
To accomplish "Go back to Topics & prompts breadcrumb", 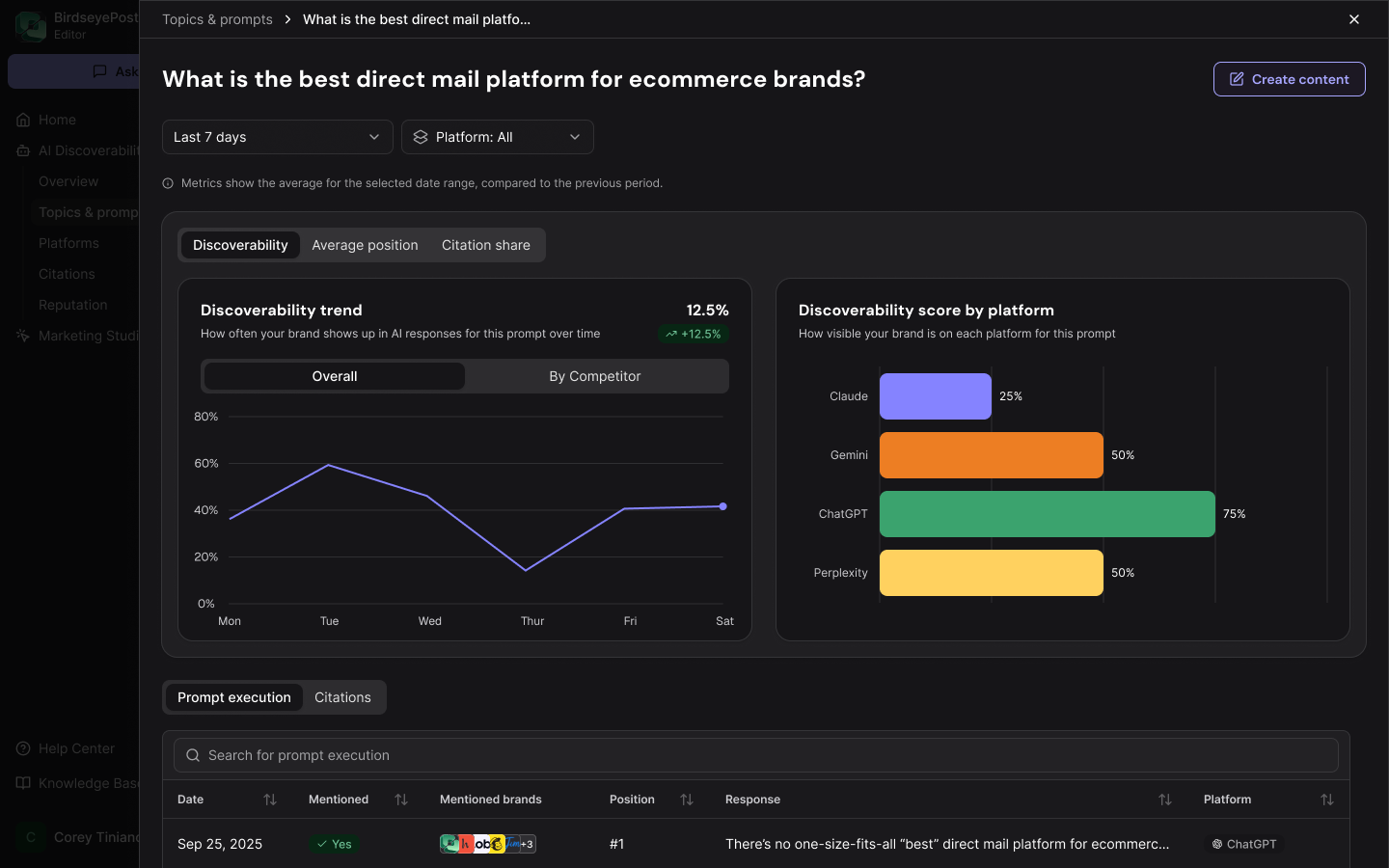I will [217, 19].
